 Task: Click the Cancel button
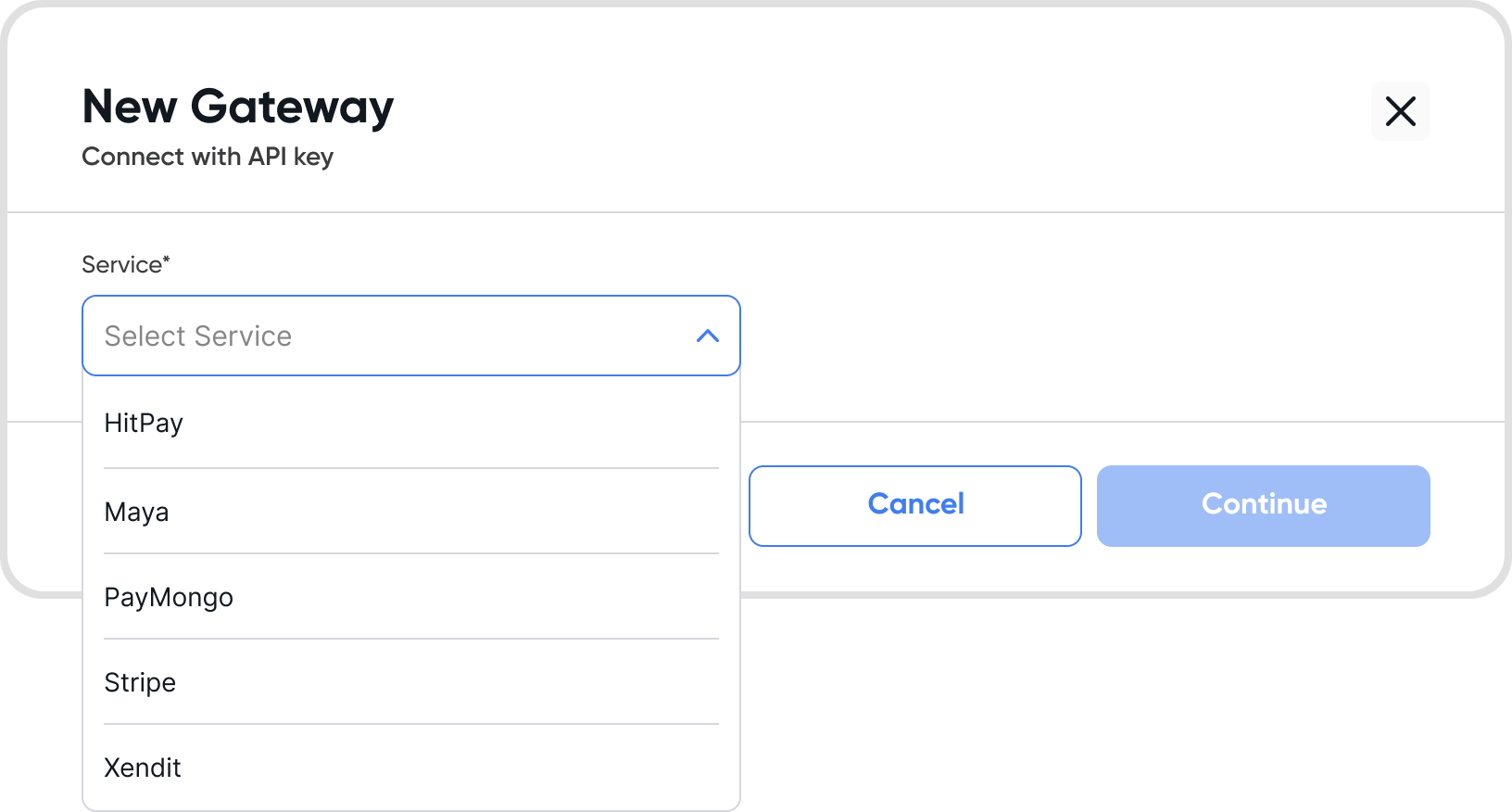915,506
